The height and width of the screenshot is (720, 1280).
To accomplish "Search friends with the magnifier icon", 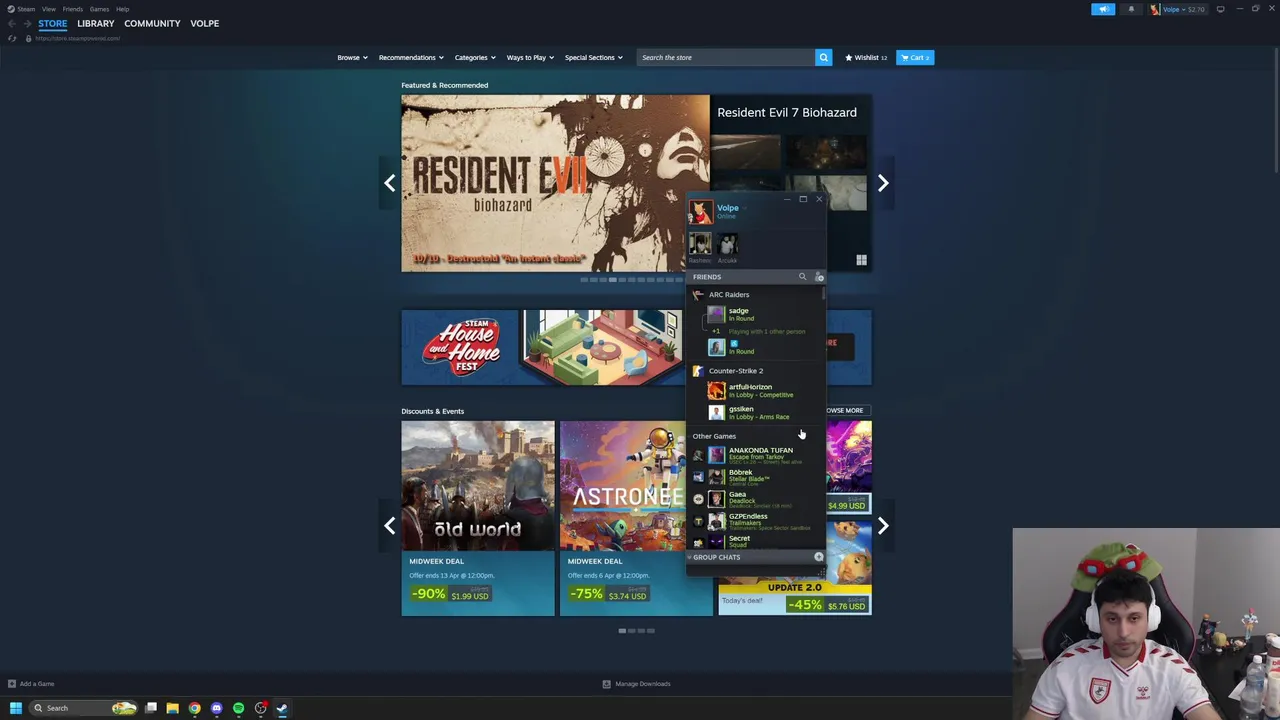I will click(802, 277).
